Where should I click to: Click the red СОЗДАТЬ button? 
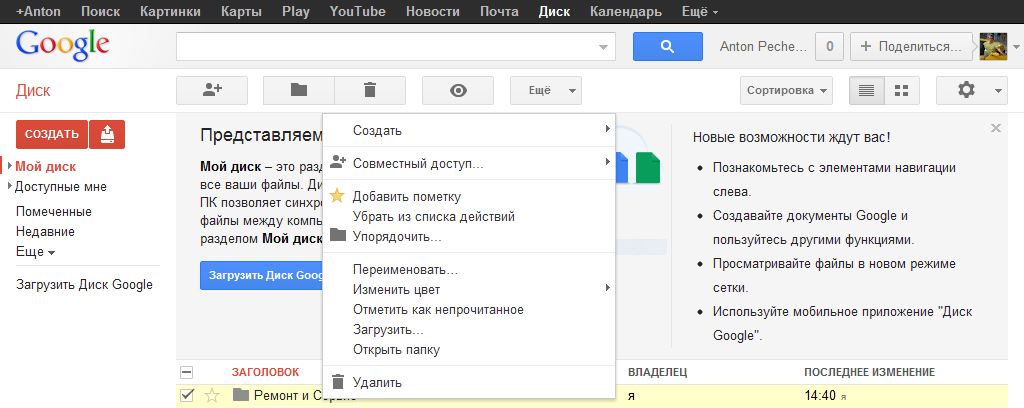pyautogui.click(x=52, y=134)
